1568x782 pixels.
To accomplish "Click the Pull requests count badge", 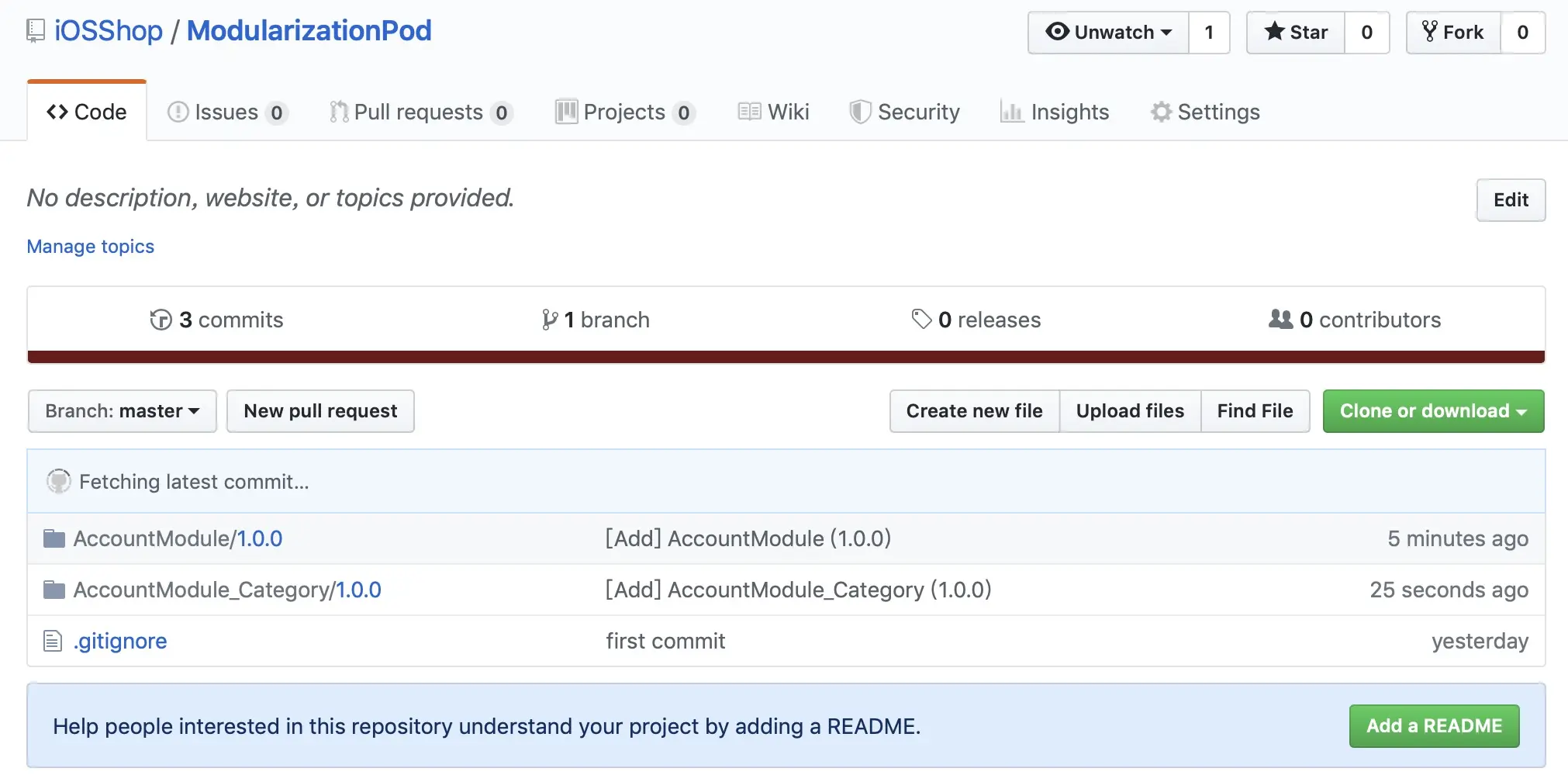I will tap(502, 113).
